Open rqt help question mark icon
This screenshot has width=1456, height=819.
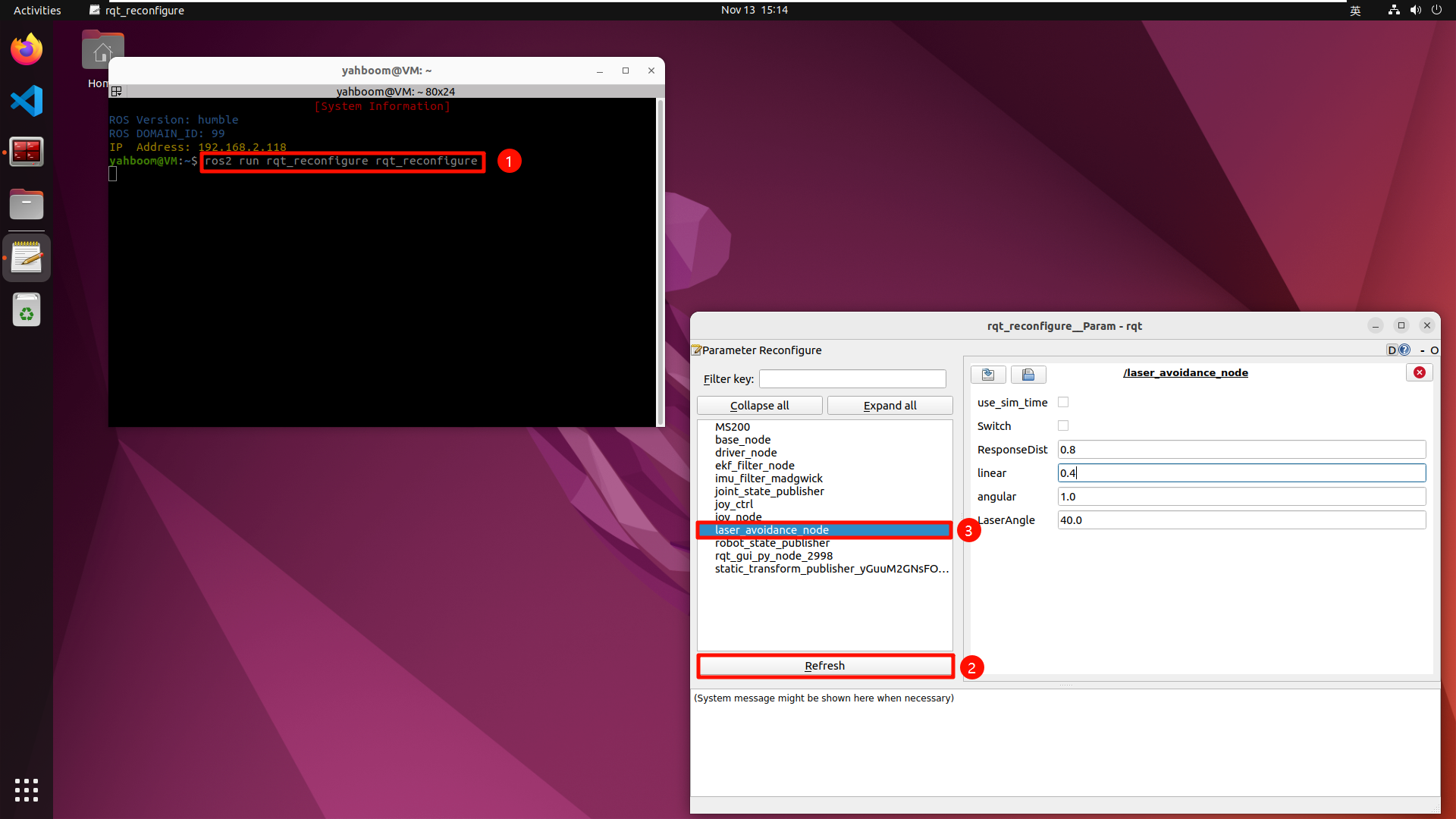coord(1404,350)
